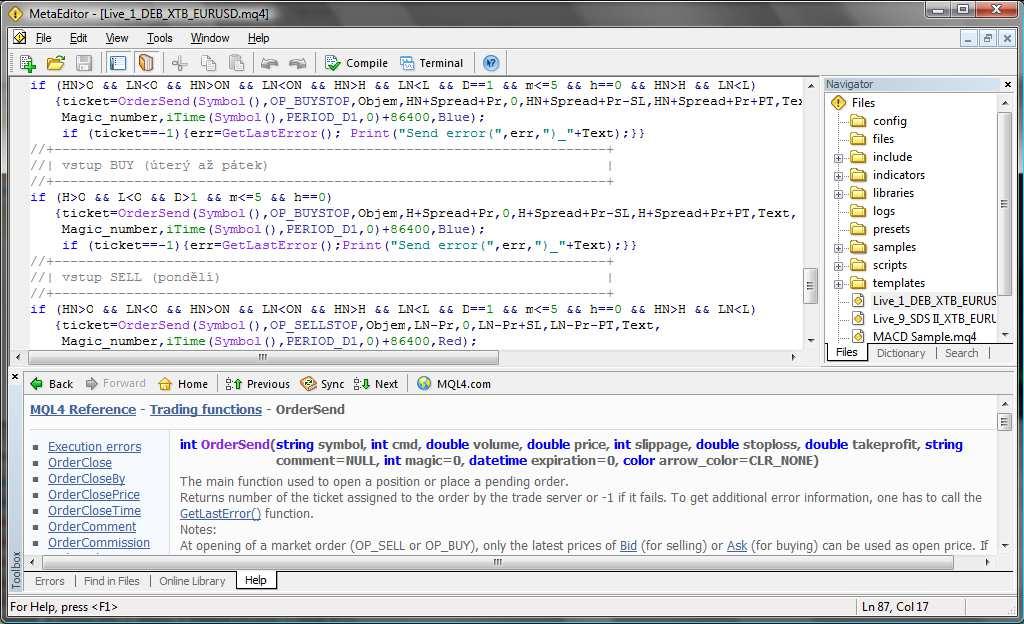Image resolution: width=1024 pixels, height=624 pixels.
Task: Open the GetLastError() function link
Action: point(220,514)
